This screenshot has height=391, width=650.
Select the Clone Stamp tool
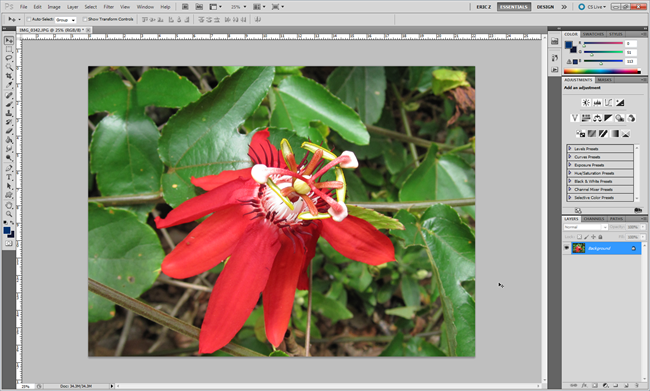click(x=9, y=113)
